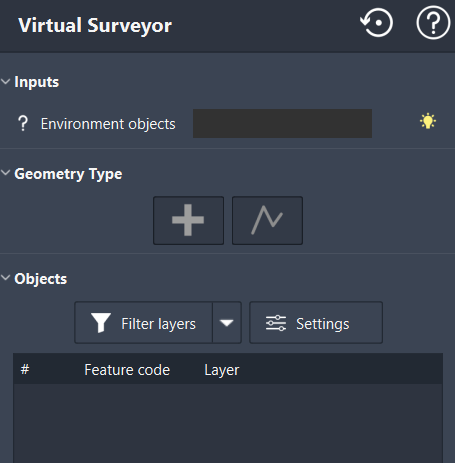Click the empty objects table area
The width and height of the screenshot is (455, 463).
(x=228, y=423)
